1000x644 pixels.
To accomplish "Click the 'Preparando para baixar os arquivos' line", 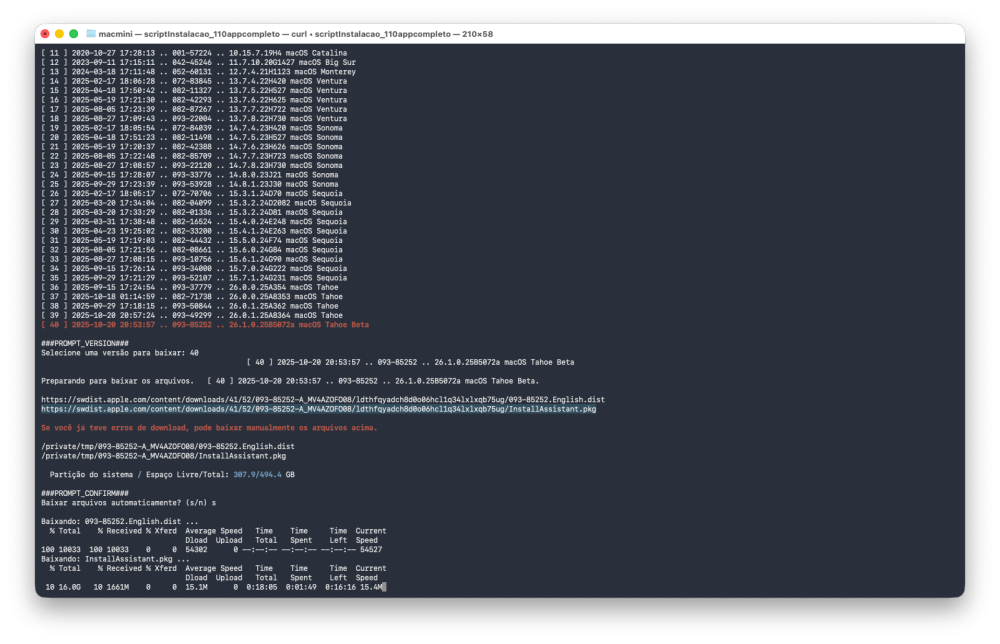I will pyautogui.click(x=290, y=381).
